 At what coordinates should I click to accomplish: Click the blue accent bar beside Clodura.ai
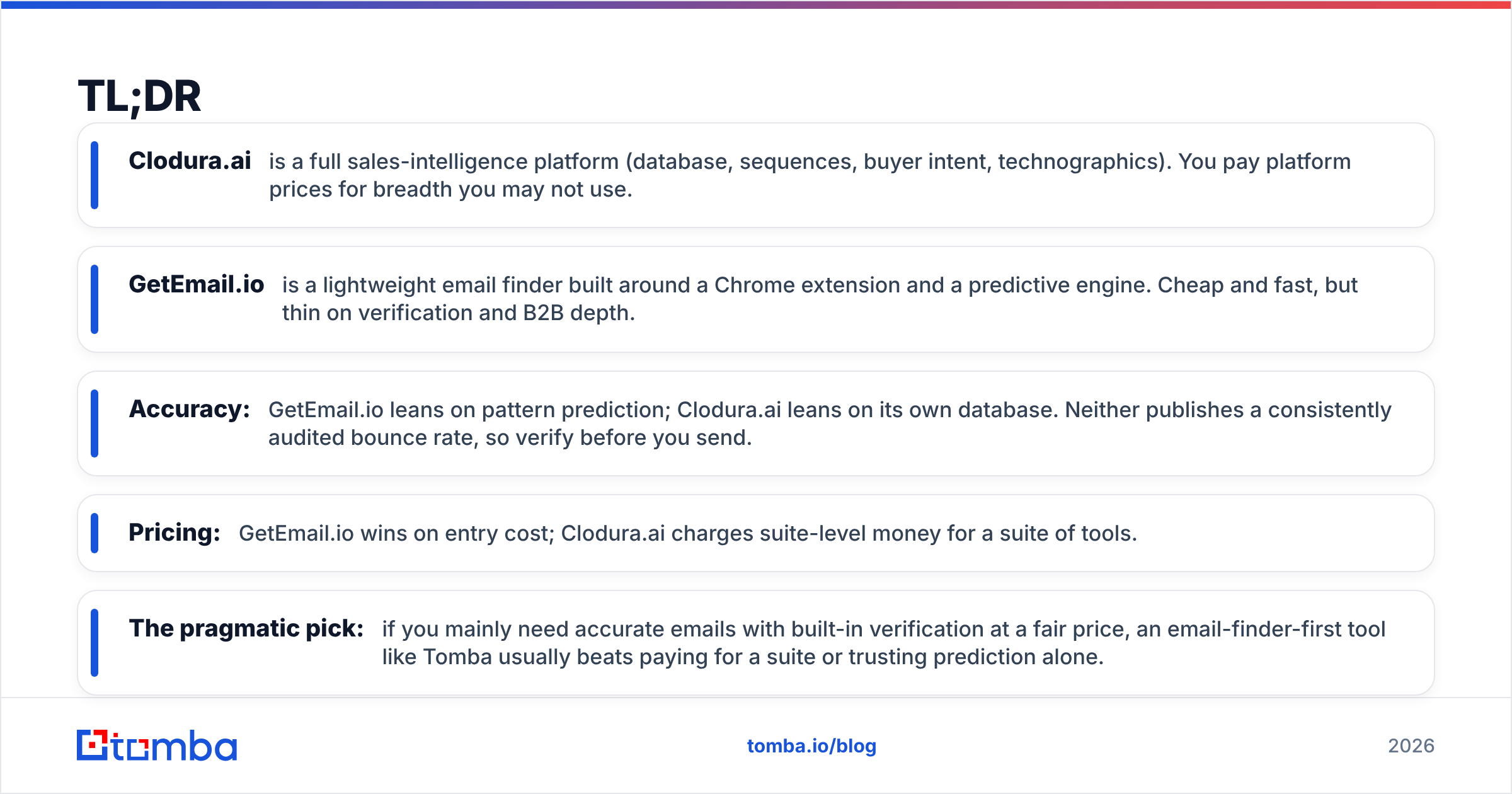94,175
